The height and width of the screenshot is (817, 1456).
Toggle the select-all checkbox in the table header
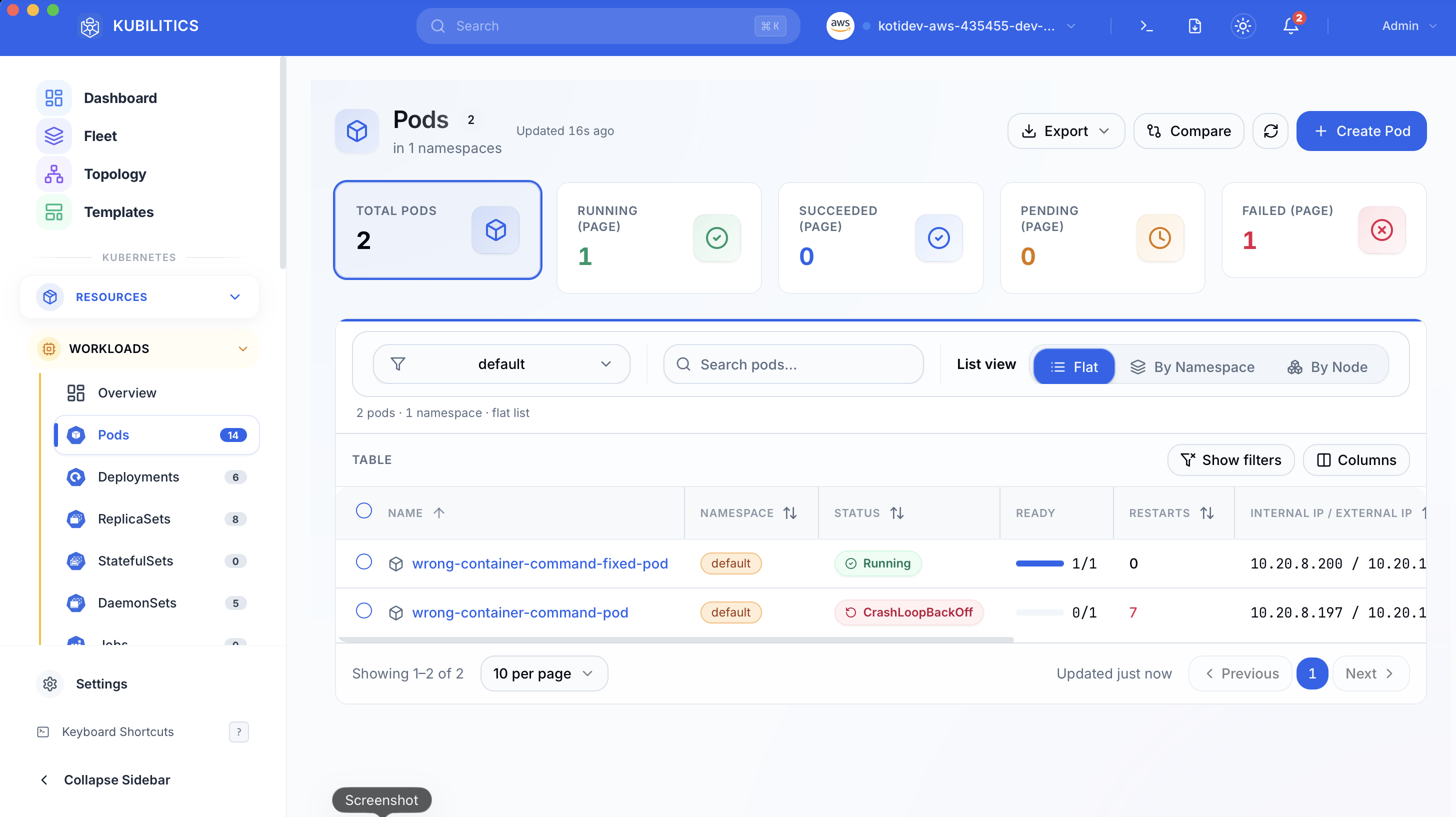click(x=364, y=511)
